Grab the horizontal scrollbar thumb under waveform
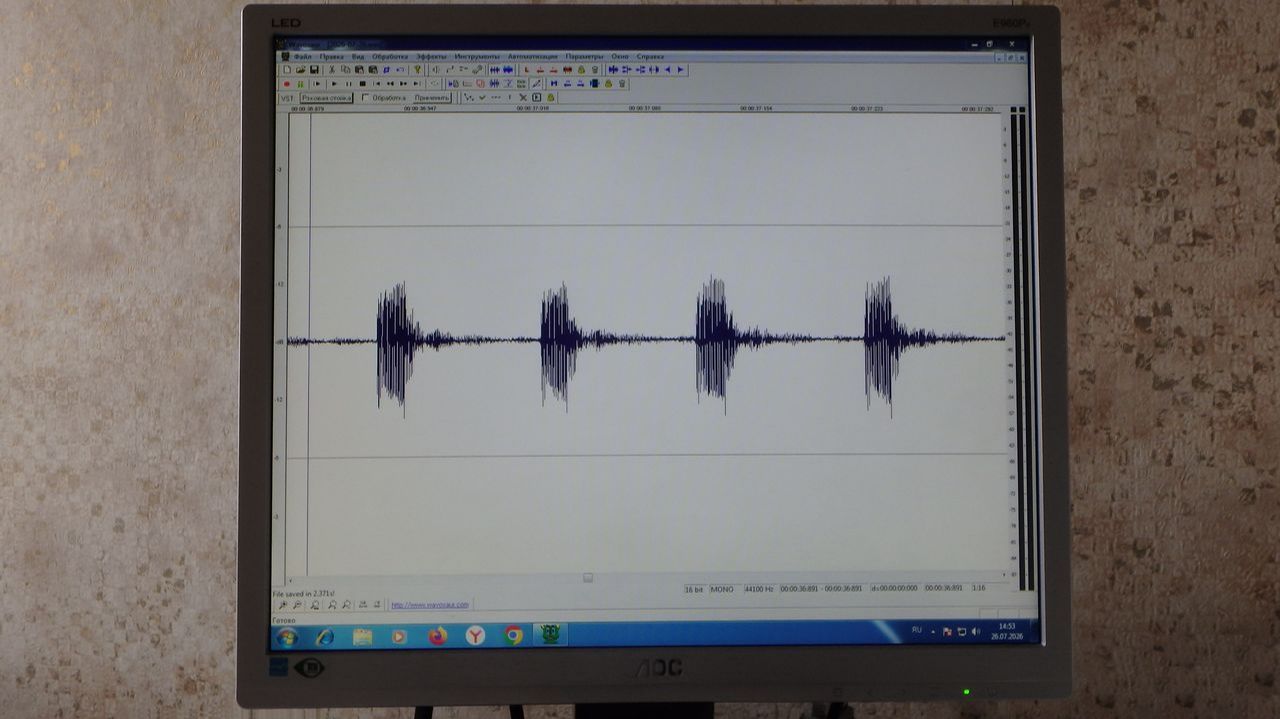This screenshot has width=1280, height=719. pyautogui.click(x=588, y=578)
